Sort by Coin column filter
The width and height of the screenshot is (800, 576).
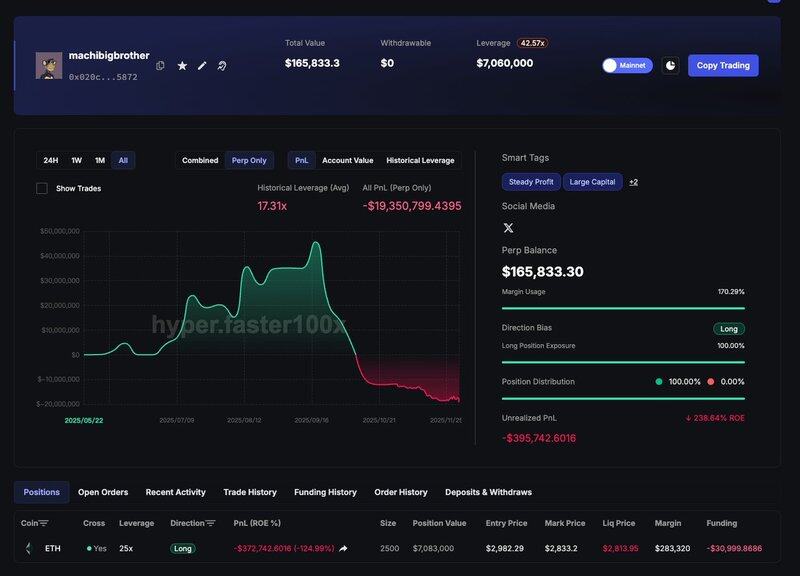(43, 523)
